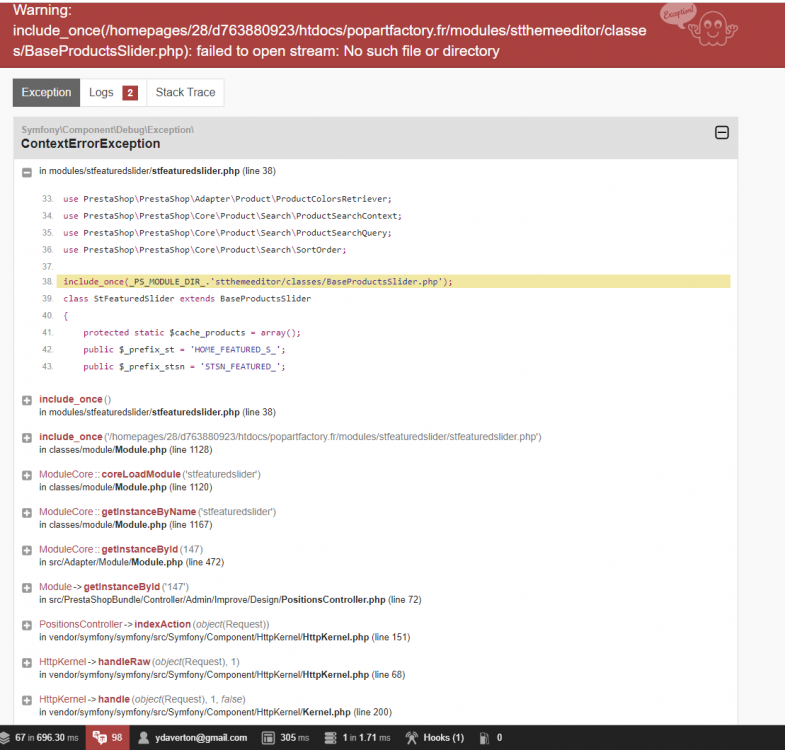Click the ContextErrorException title
The image size is (785, 750).
[x=91, y=144]
